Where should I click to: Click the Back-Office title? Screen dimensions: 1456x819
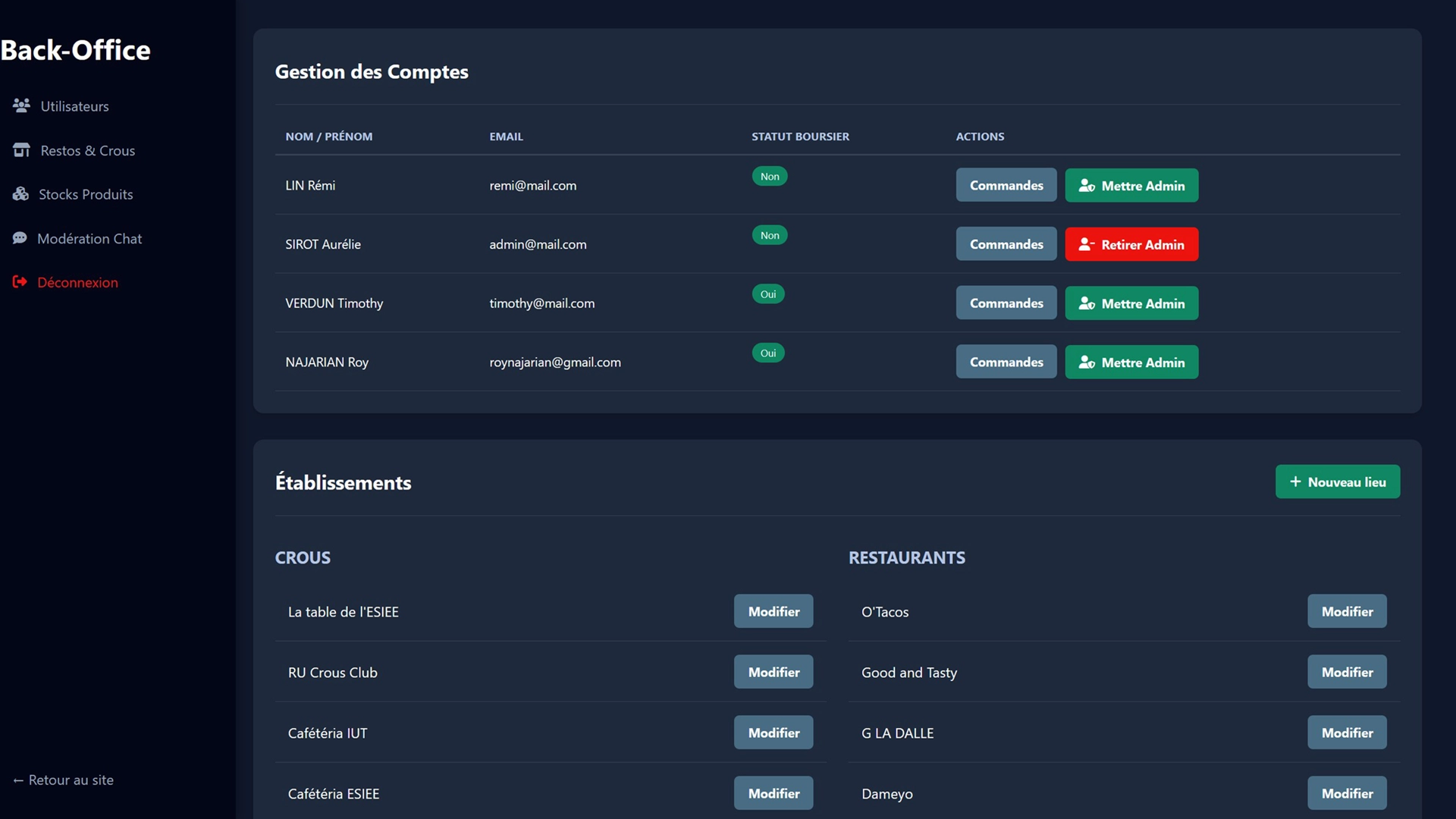pos(75,50)
